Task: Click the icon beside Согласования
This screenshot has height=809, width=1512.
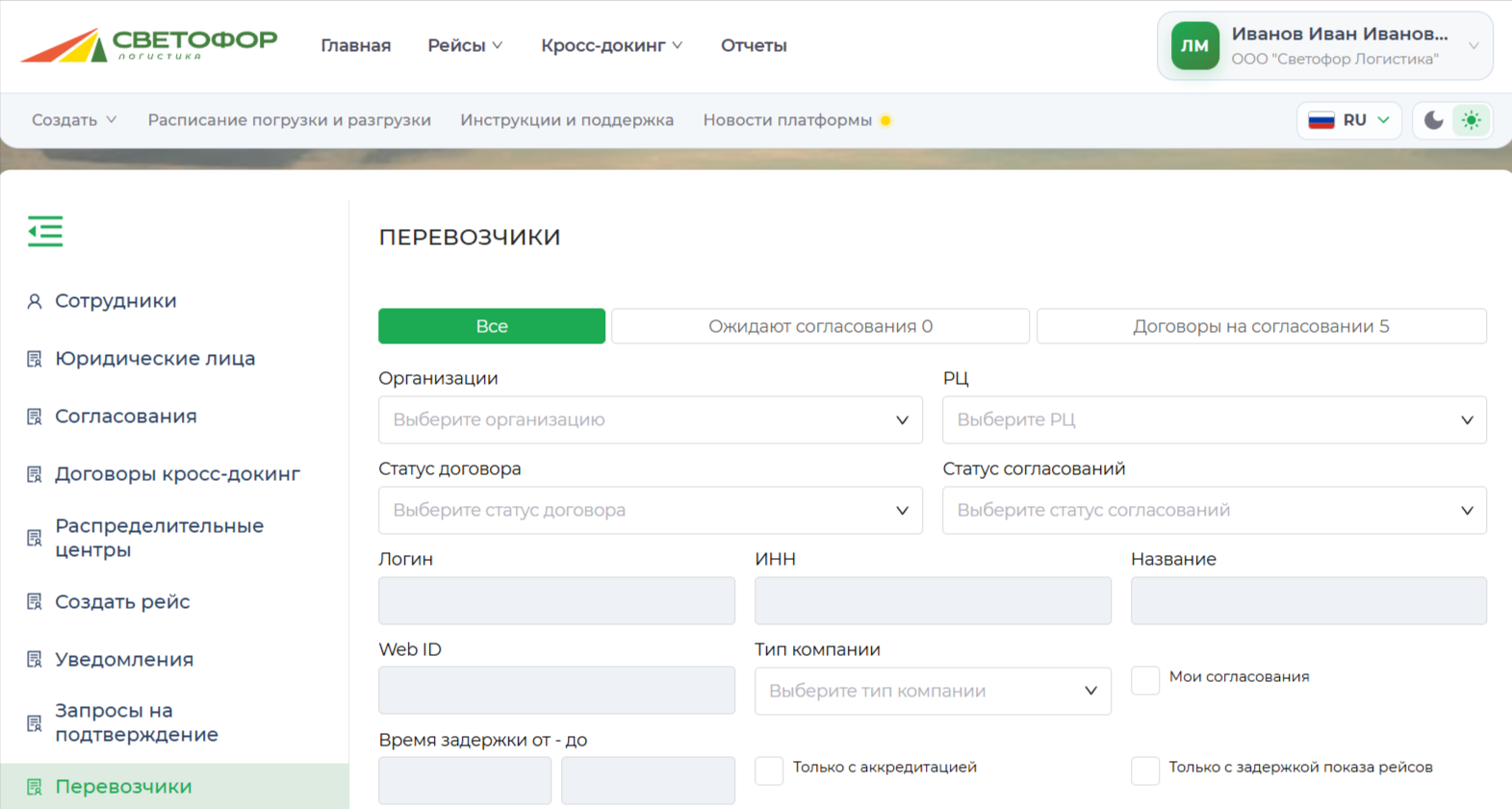Action: coord(35,417)
